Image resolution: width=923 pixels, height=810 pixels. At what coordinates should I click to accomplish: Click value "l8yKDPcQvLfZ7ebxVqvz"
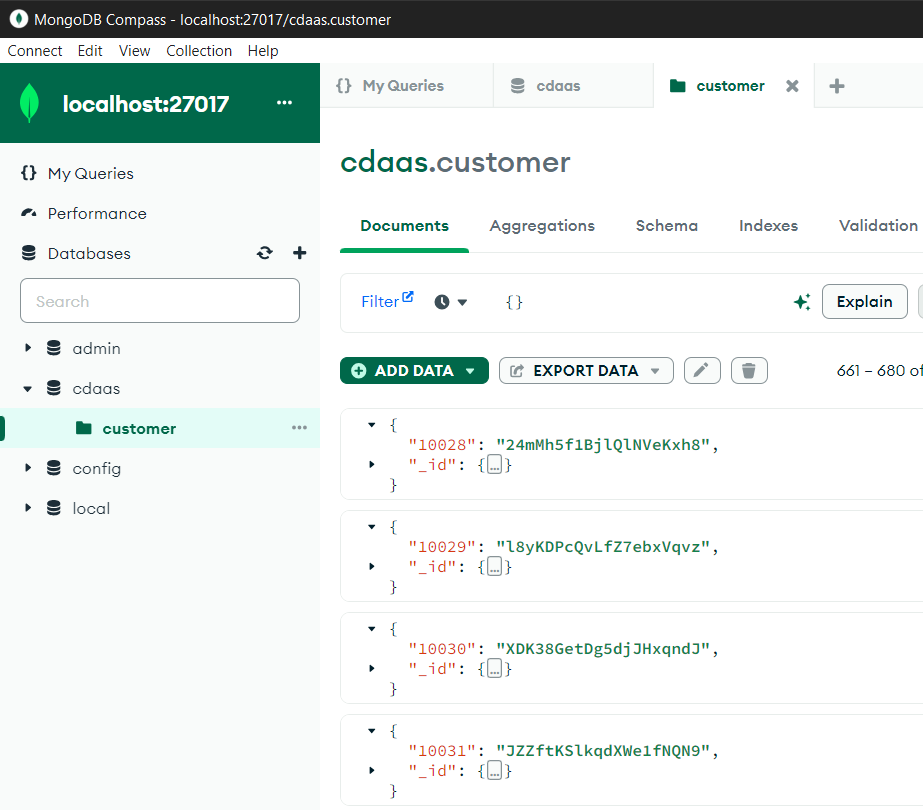point(603,547)
